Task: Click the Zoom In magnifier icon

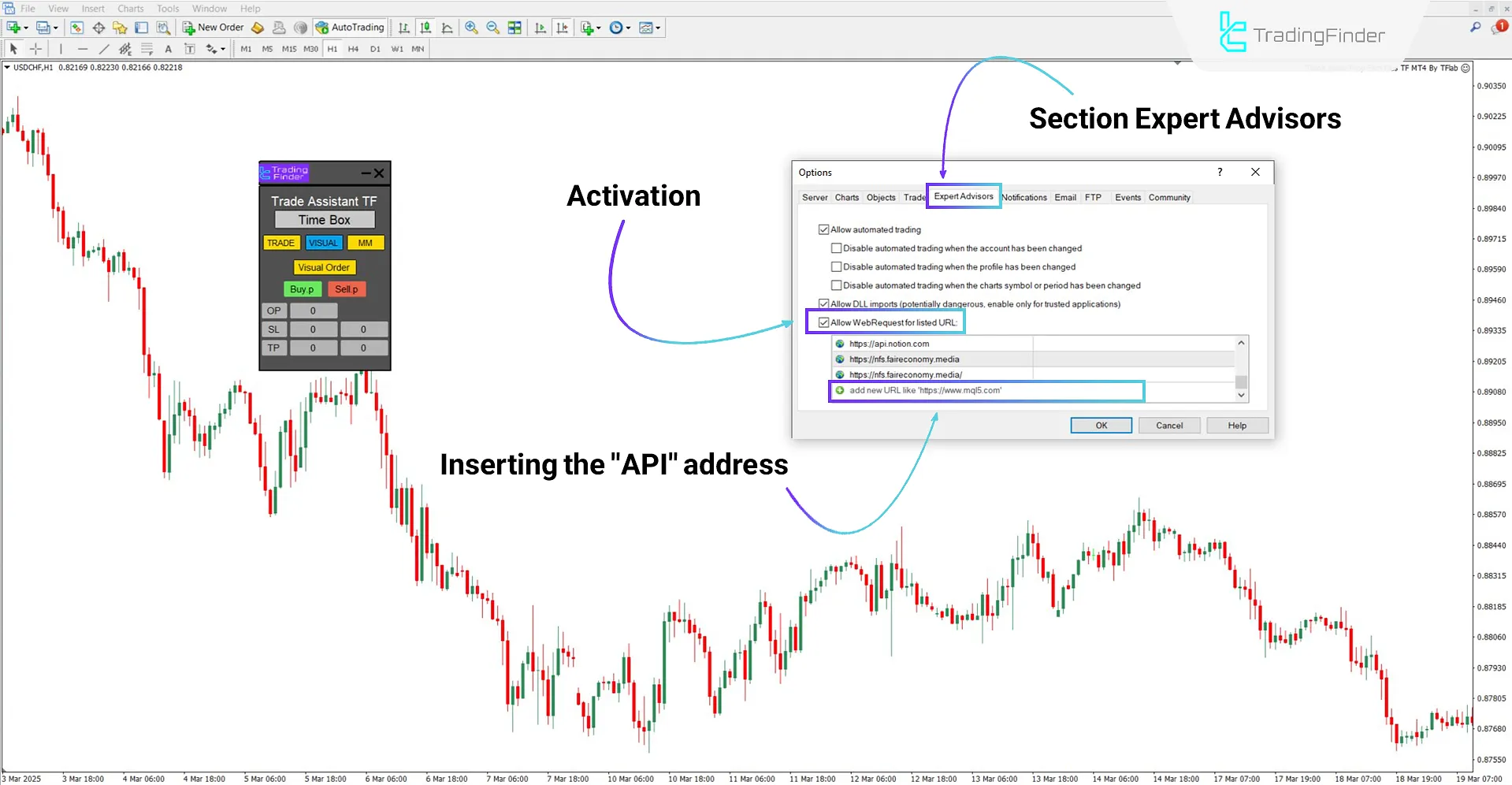Action: (471, 28)
